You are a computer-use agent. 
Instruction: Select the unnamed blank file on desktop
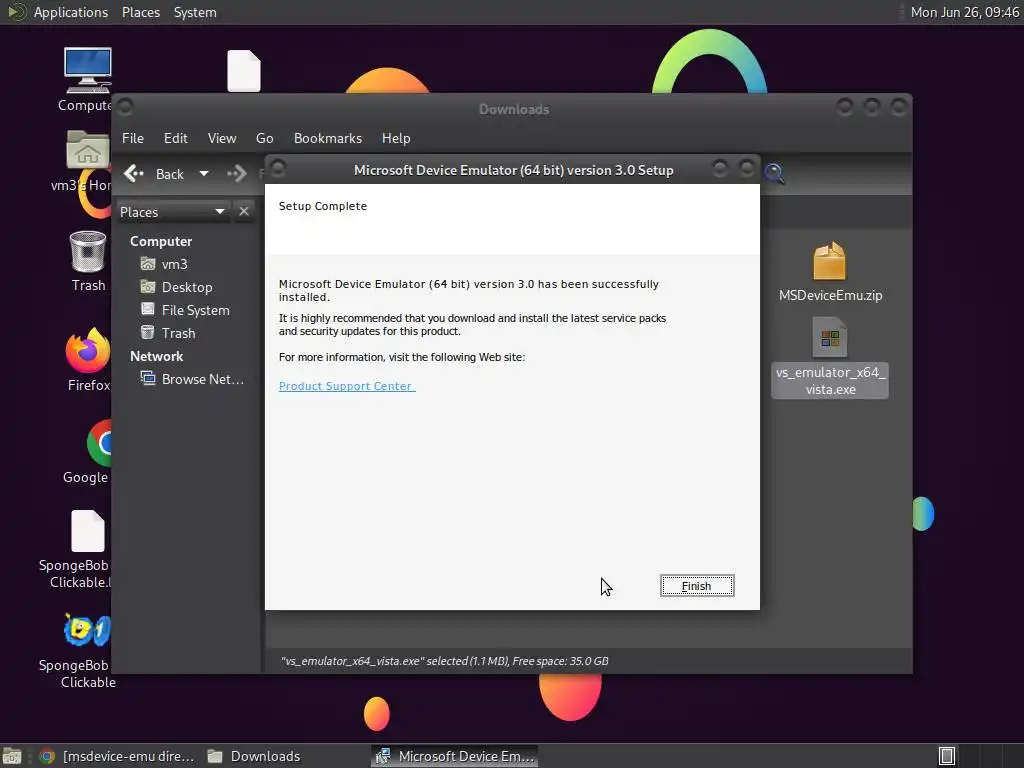pos(244,71)
